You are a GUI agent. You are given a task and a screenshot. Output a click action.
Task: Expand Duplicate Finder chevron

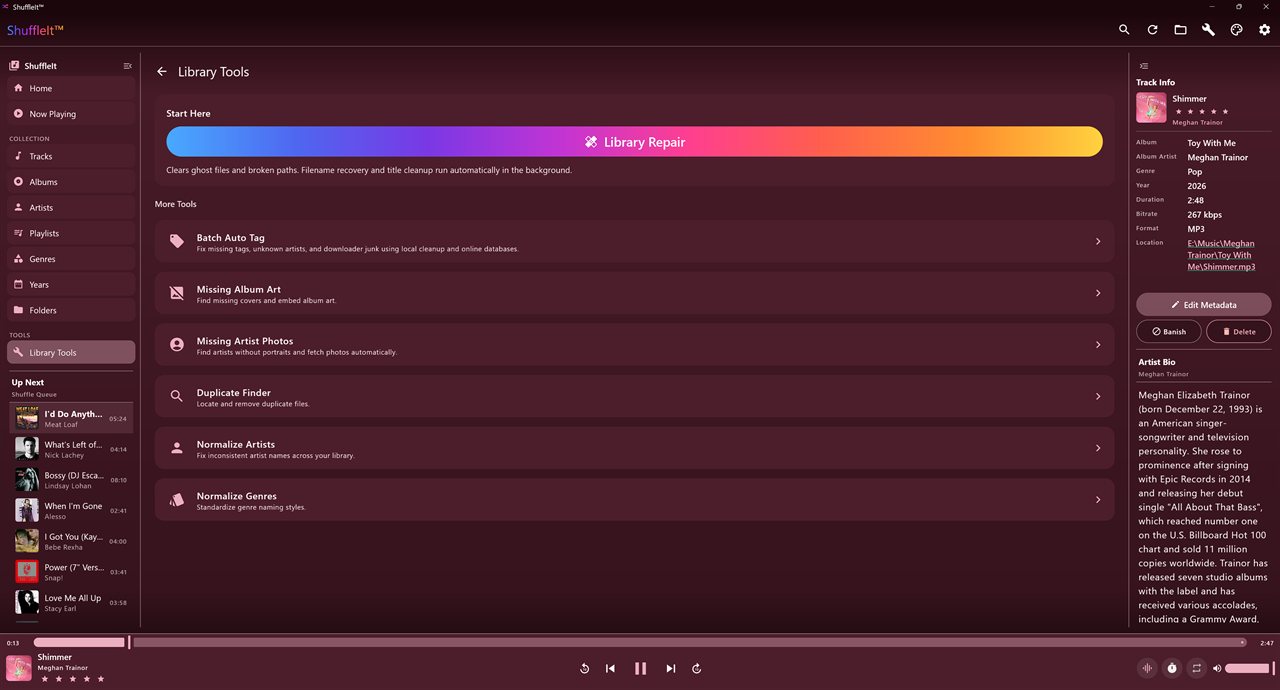1098,396
